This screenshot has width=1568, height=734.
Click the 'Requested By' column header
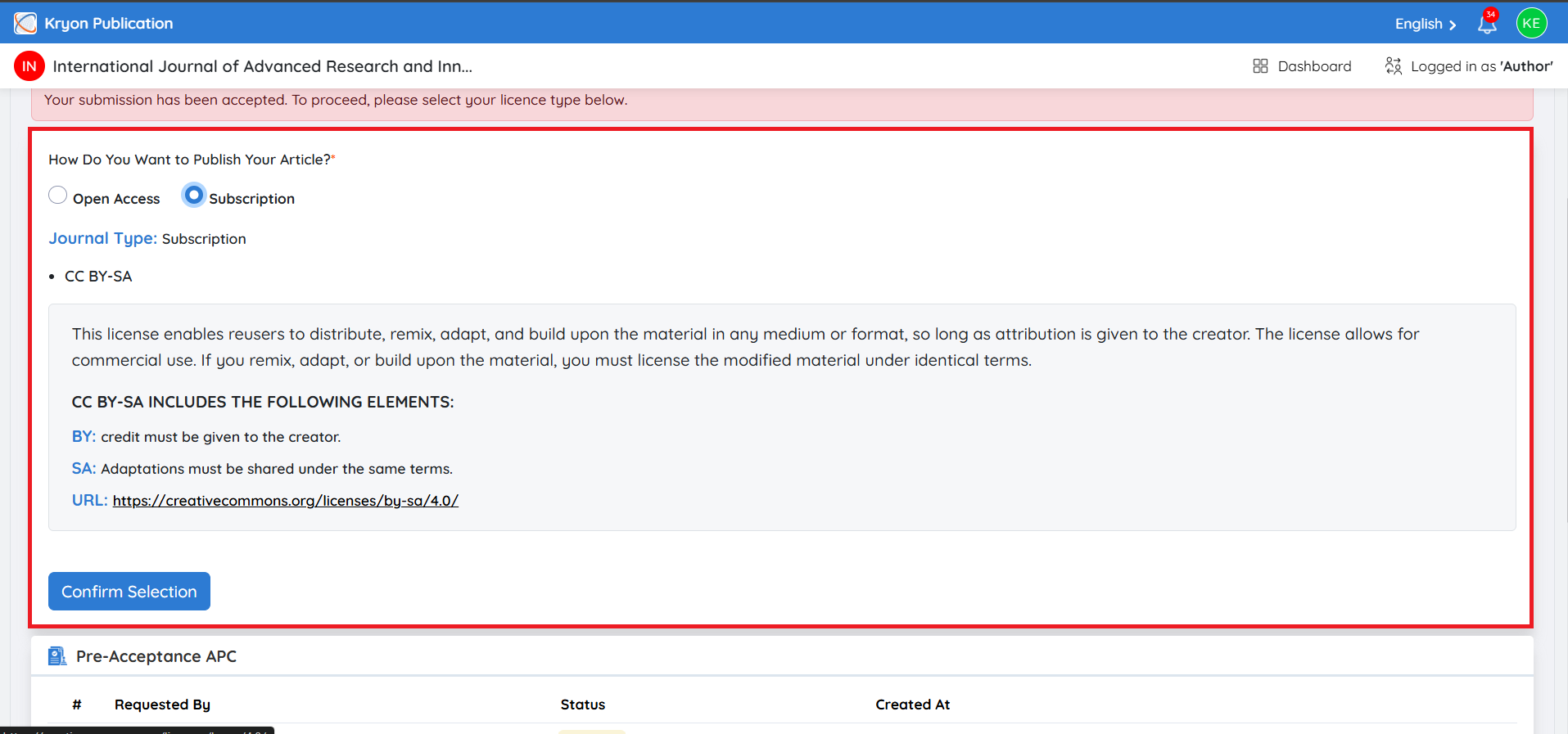[x=162, y=705]
